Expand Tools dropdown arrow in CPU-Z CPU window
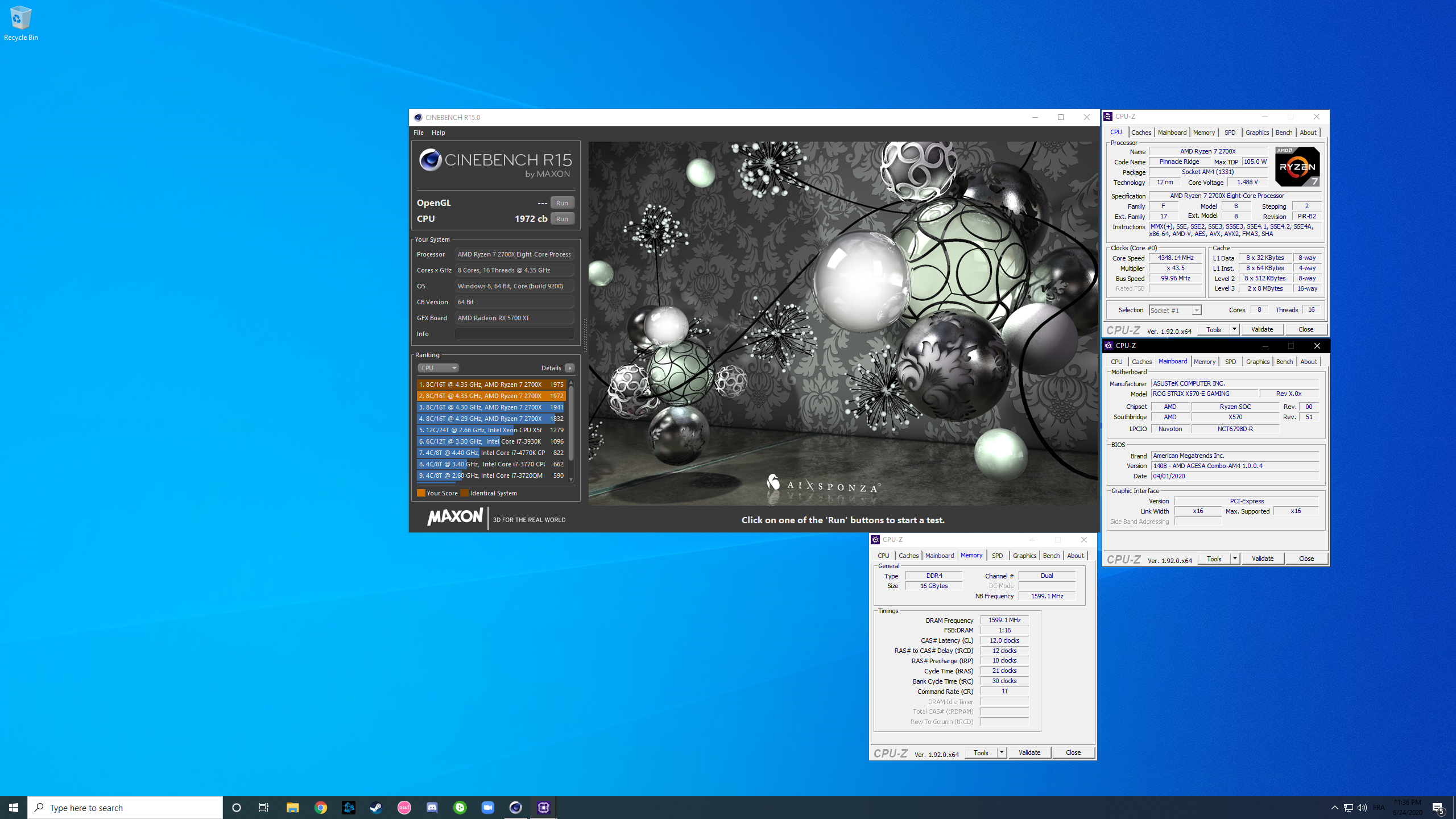Viewport: 1456px width, 819px height. (1234, 329)
